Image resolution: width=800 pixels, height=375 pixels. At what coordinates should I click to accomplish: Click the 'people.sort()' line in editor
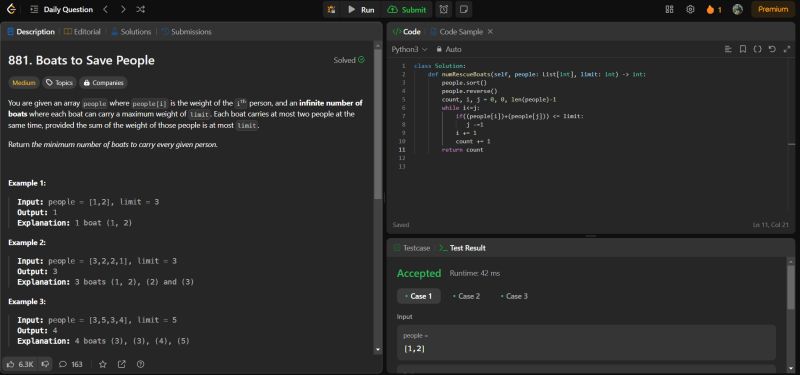click(x=464, y=83)
